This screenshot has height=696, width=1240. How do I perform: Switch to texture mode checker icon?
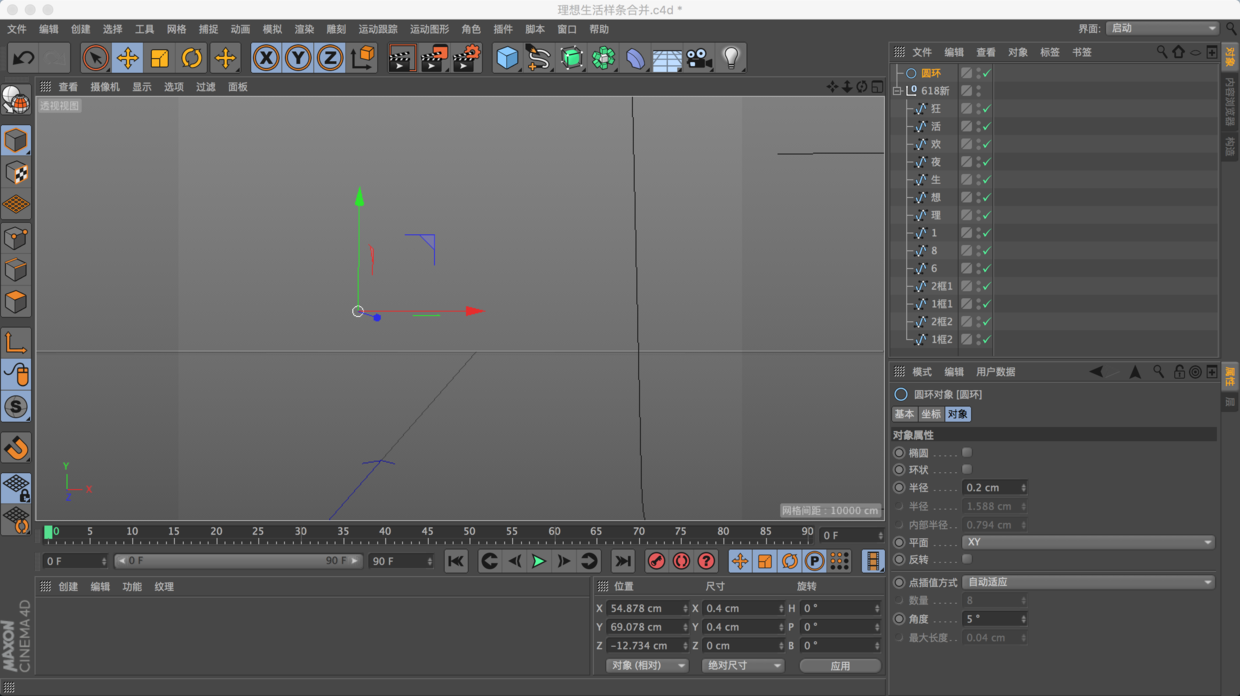tap(16, 173)
